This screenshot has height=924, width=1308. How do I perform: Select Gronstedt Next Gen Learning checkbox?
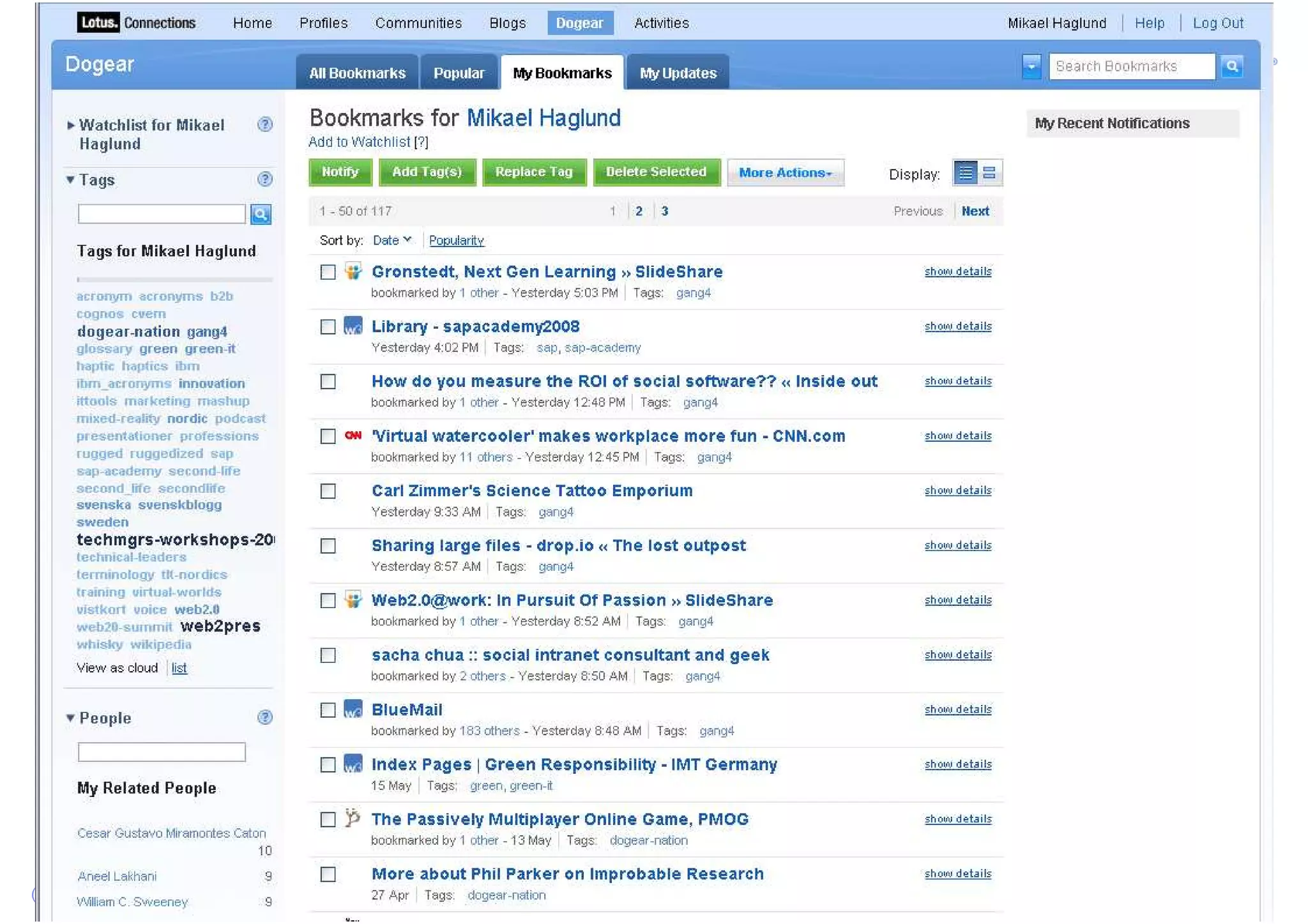pyautogui.click(x=328, y=272)
